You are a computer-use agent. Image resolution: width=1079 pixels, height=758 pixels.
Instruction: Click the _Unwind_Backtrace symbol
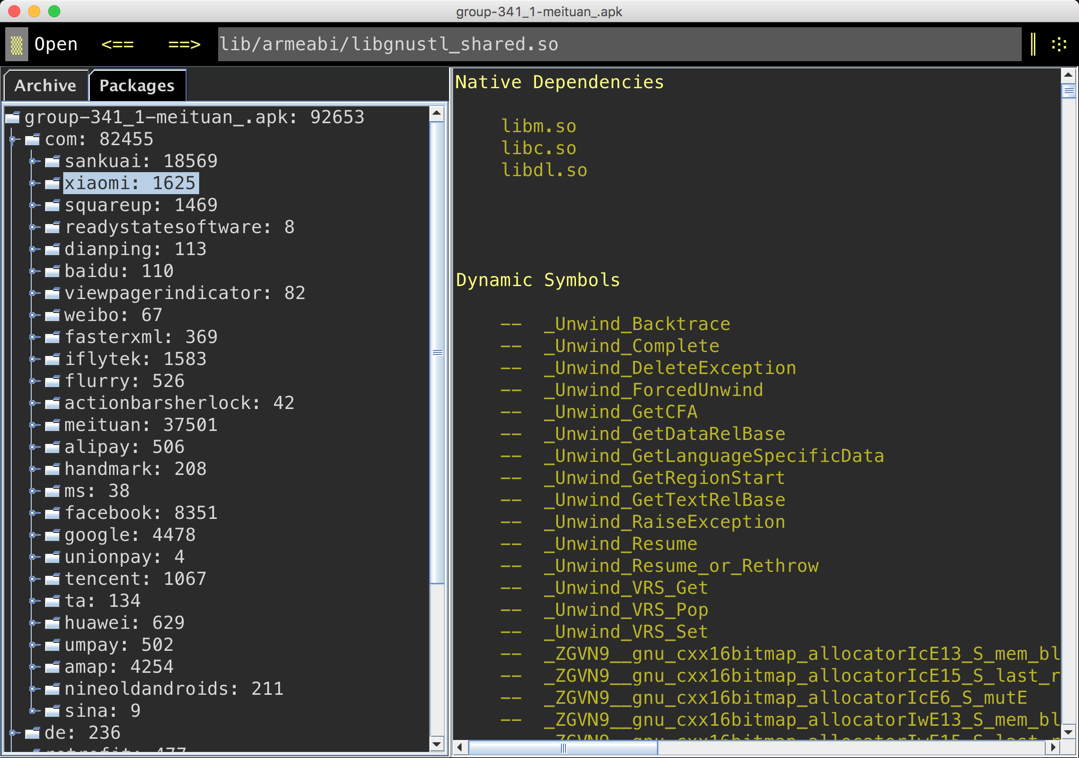[x=637, y=324]
